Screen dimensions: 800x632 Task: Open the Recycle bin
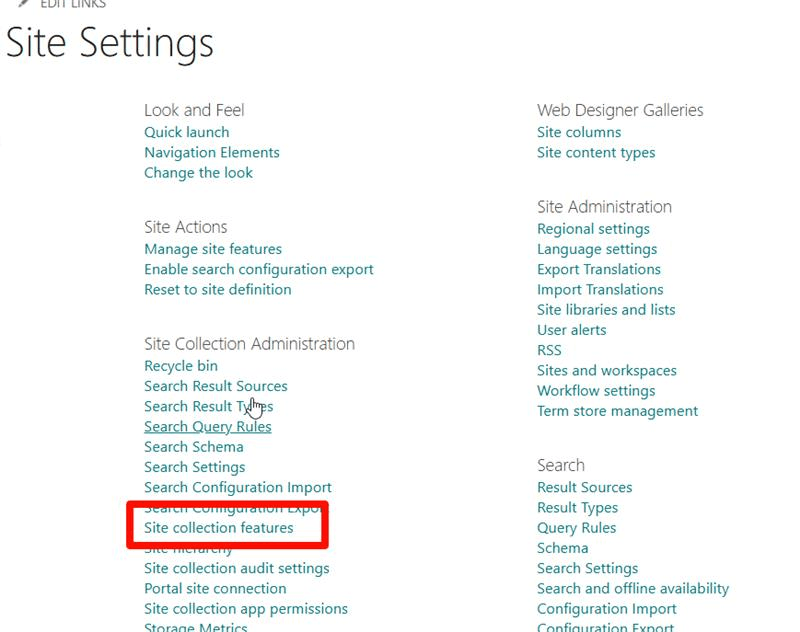coord(180,365)
